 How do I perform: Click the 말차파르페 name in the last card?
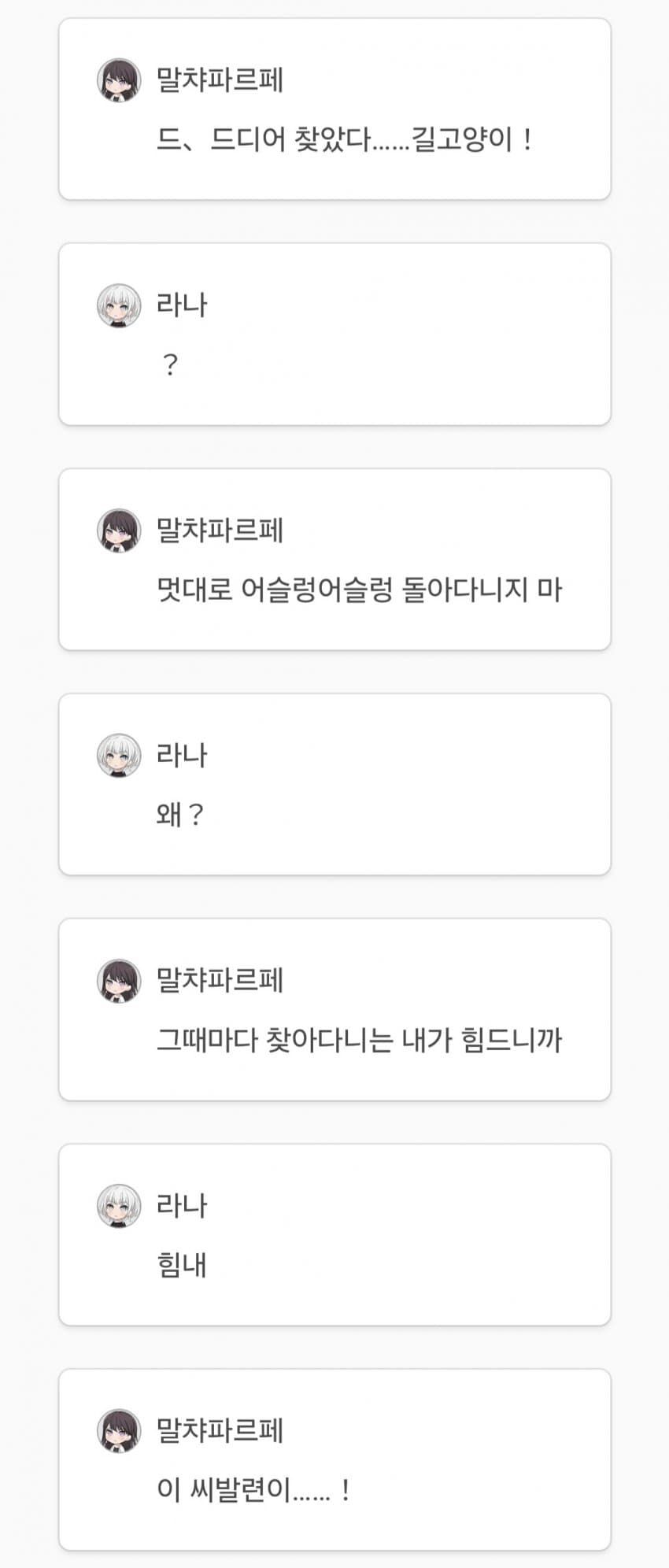[x=220, y=1430]
